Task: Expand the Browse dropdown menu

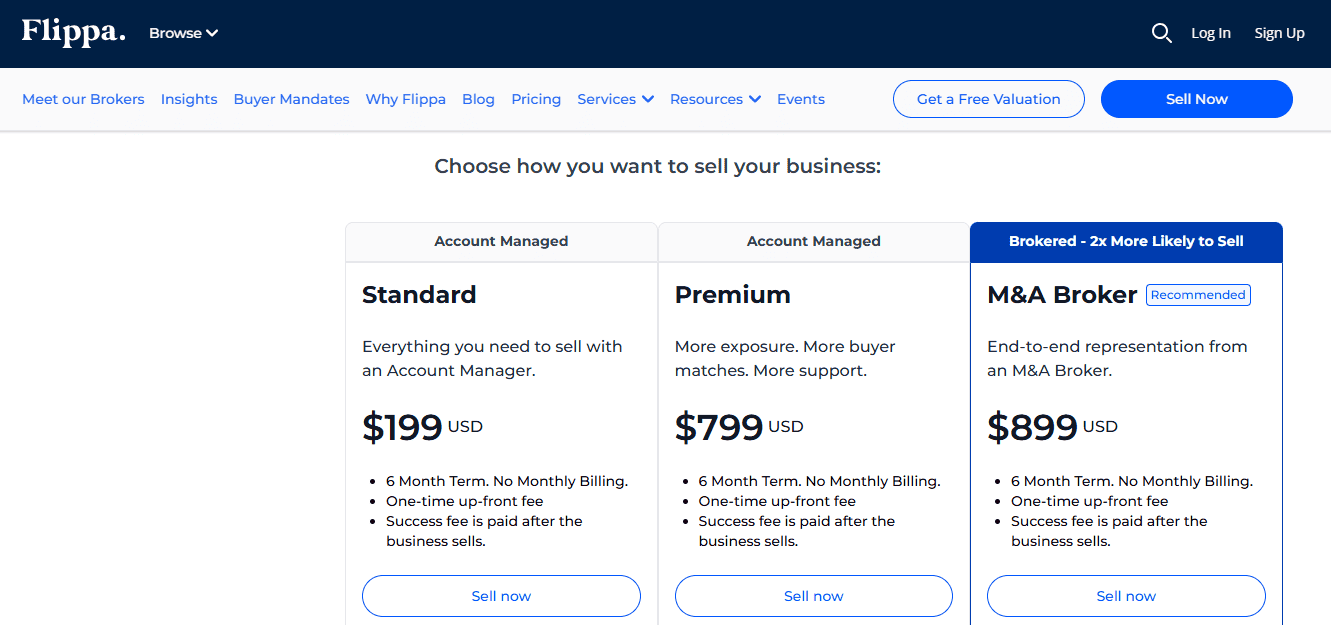Action: [x=184, y=33]
